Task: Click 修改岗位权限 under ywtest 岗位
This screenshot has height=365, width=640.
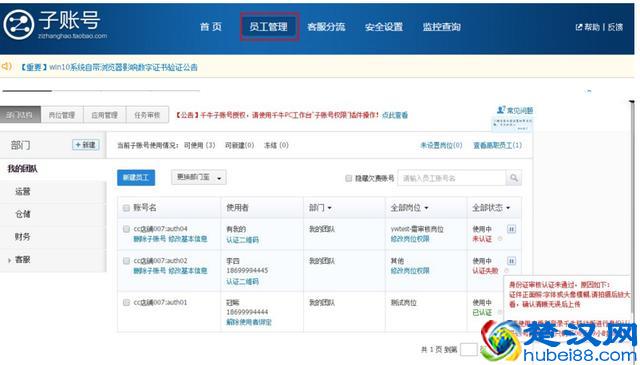Action: (x=410, y=239)
